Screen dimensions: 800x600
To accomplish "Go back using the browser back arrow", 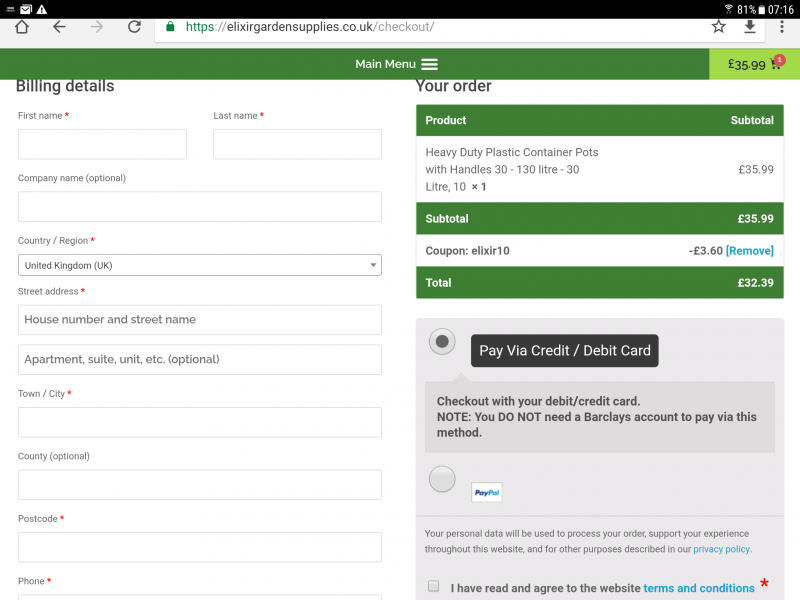I will [59, 27].
